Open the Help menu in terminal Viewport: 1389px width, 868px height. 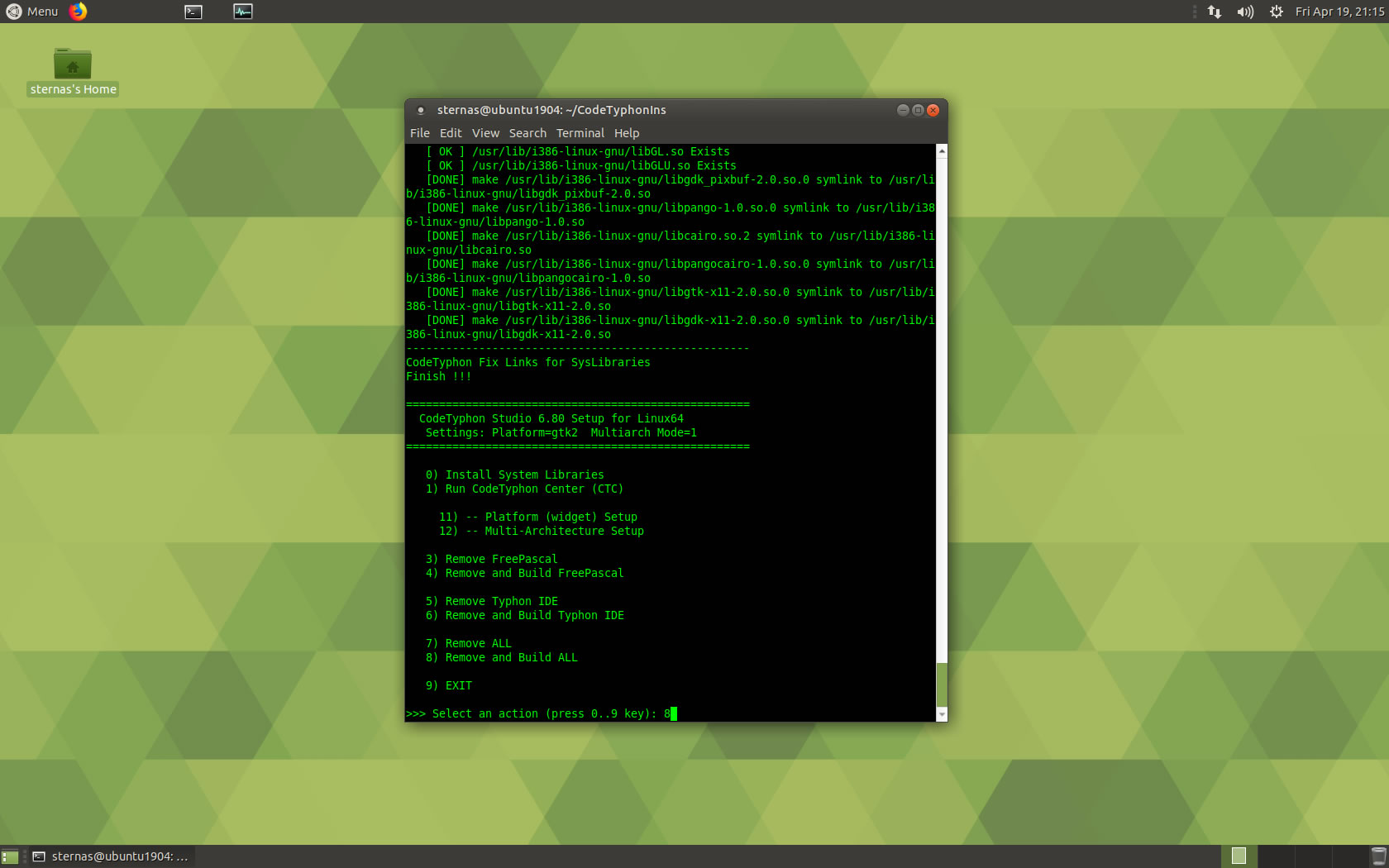pyautogui.click(x=627, y=133)
